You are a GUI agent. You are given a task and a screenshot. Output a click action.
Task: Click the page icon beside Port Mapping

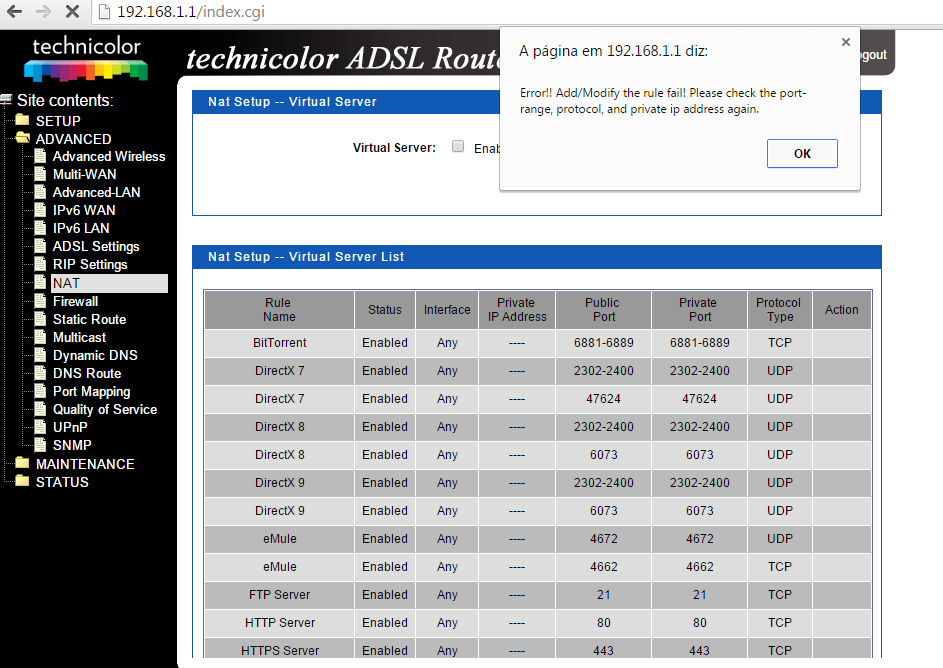[x=40, y=391]
